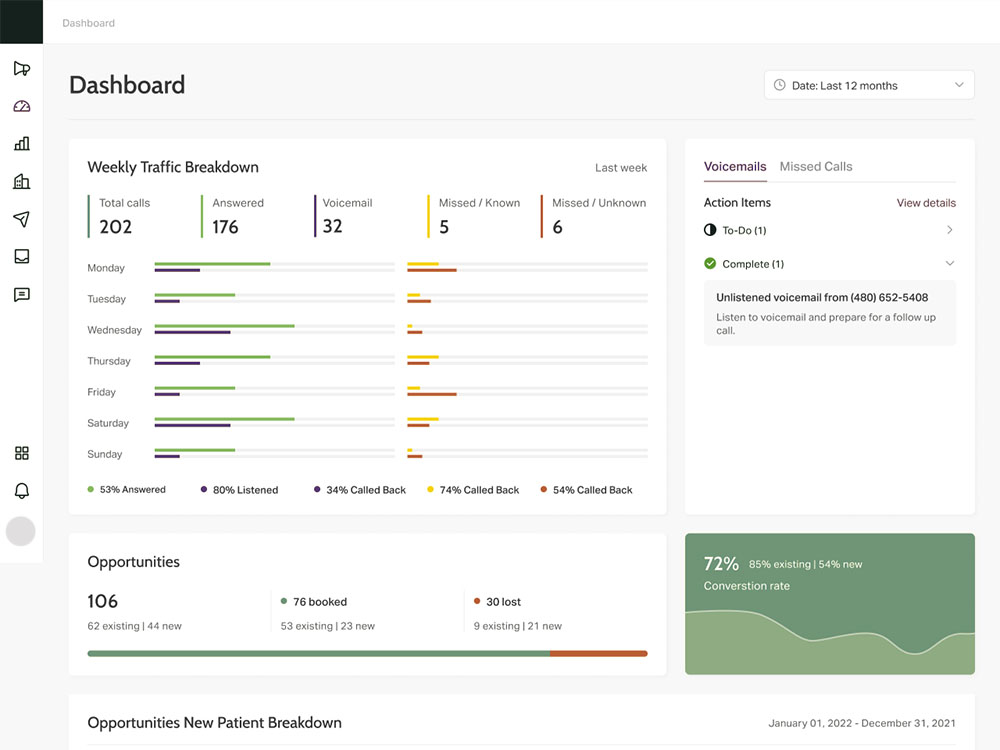
Task: Click the Voicemail 32 stat
Action: click(x=344, y=216)
